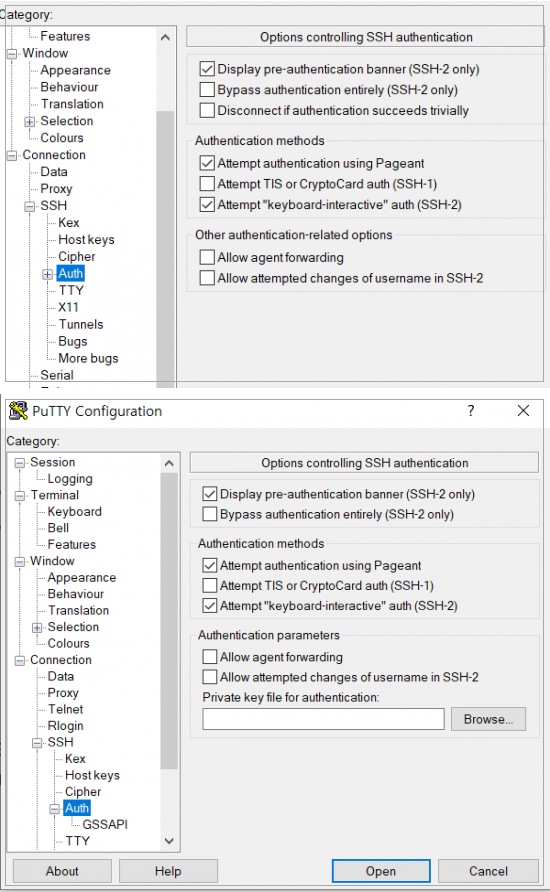The width and height of the screenshot is (550, 892).
Task: Enable TIS or CryptoCard auth in PuTTY Configuration window
Action: 210,585
